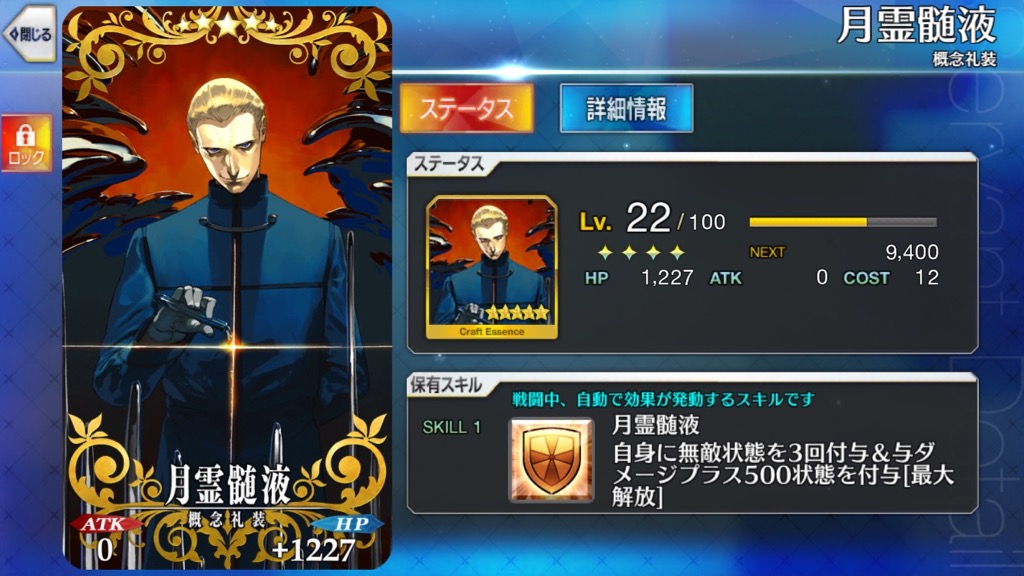1024x576 pixels.
Task: Tap the NEXT 9,400 experience value
Action: (x=844, y=252)
